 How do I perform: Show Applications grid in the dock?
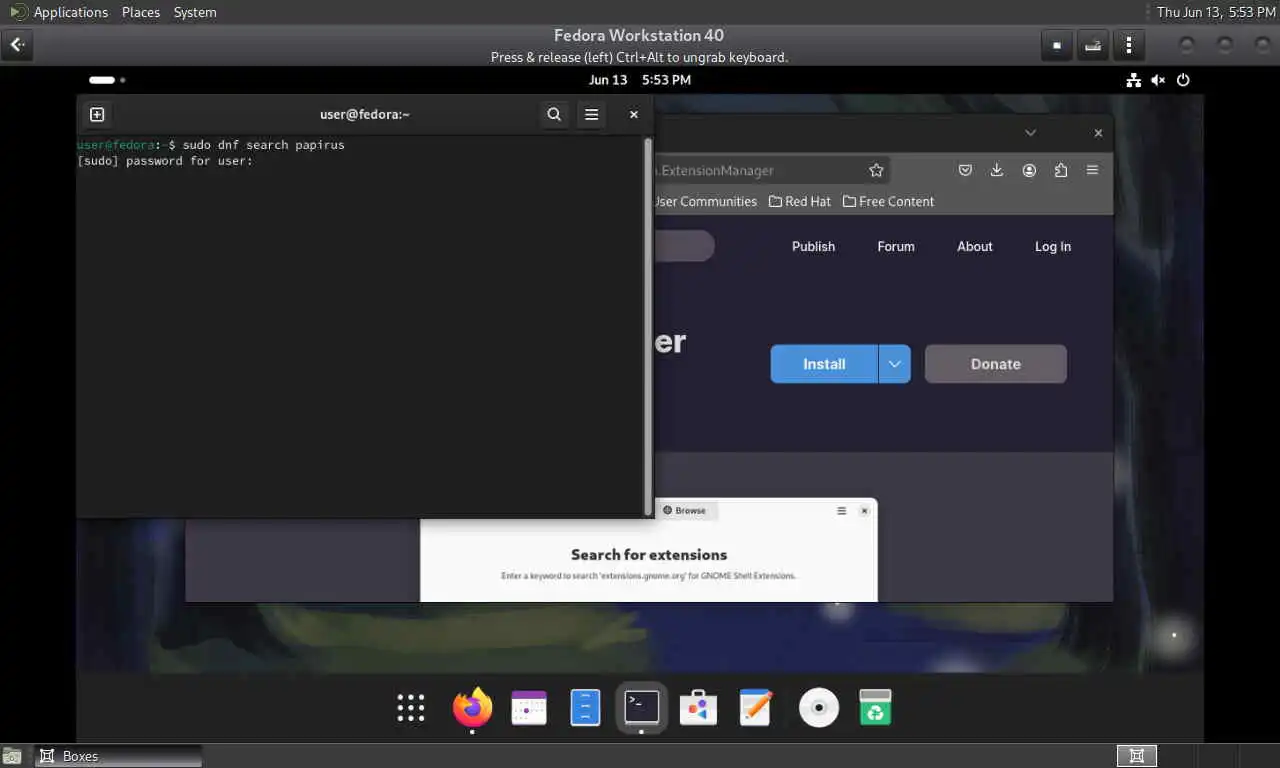pyautogui.click(x=411, y=708)
